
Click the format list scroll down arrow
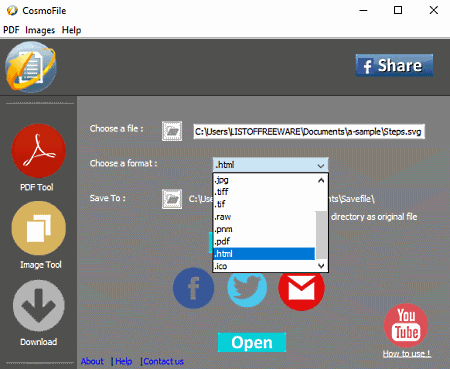point(321,266)
